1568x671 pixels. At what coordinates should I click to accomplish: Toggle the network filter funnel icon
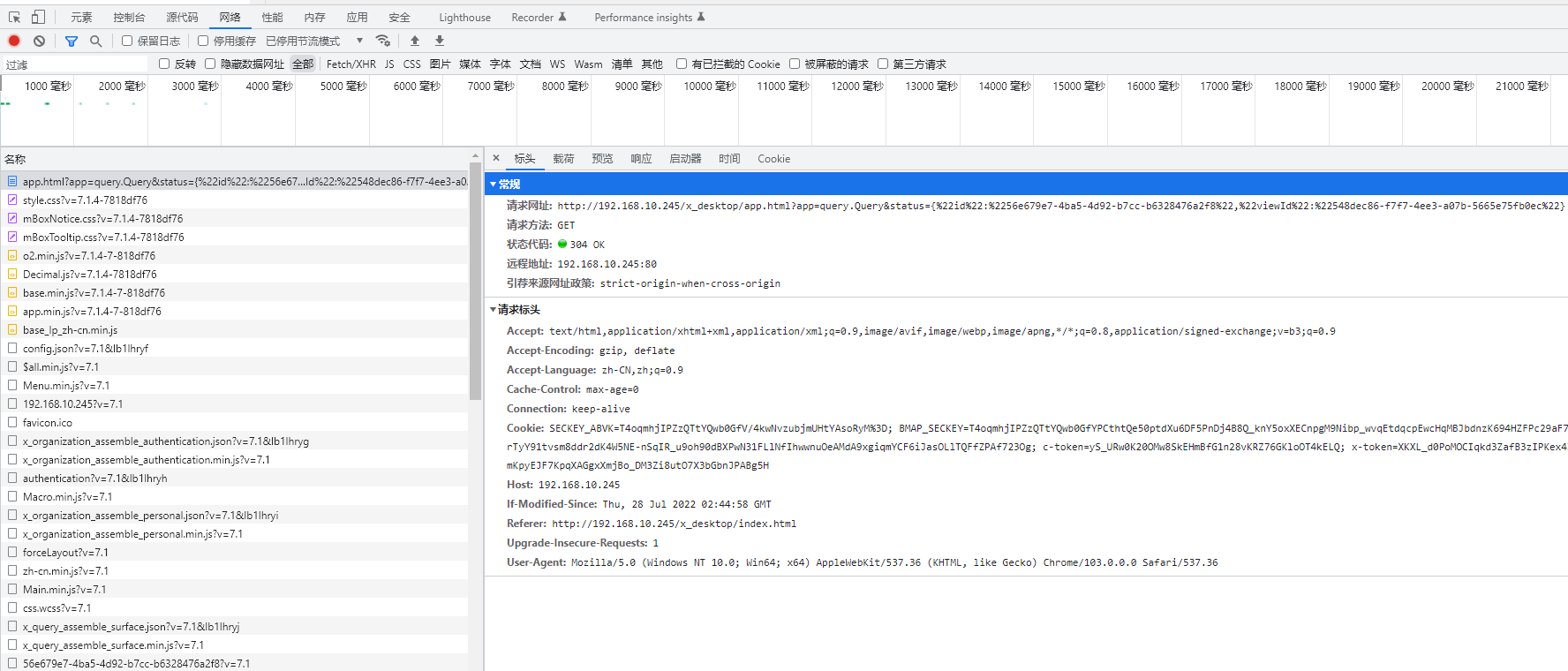tap(72, 41)
